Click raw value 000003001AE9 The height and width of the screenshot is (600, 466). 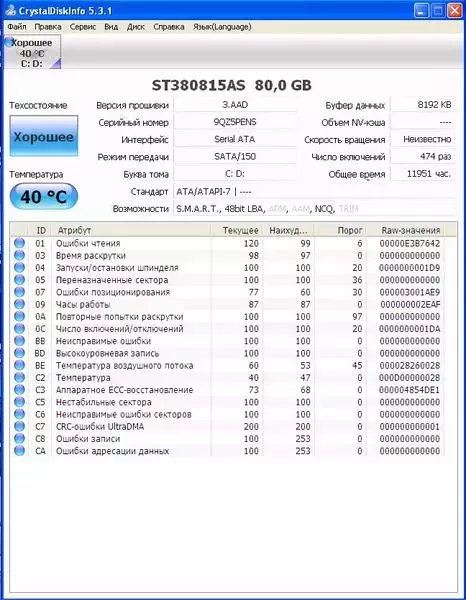410,292
